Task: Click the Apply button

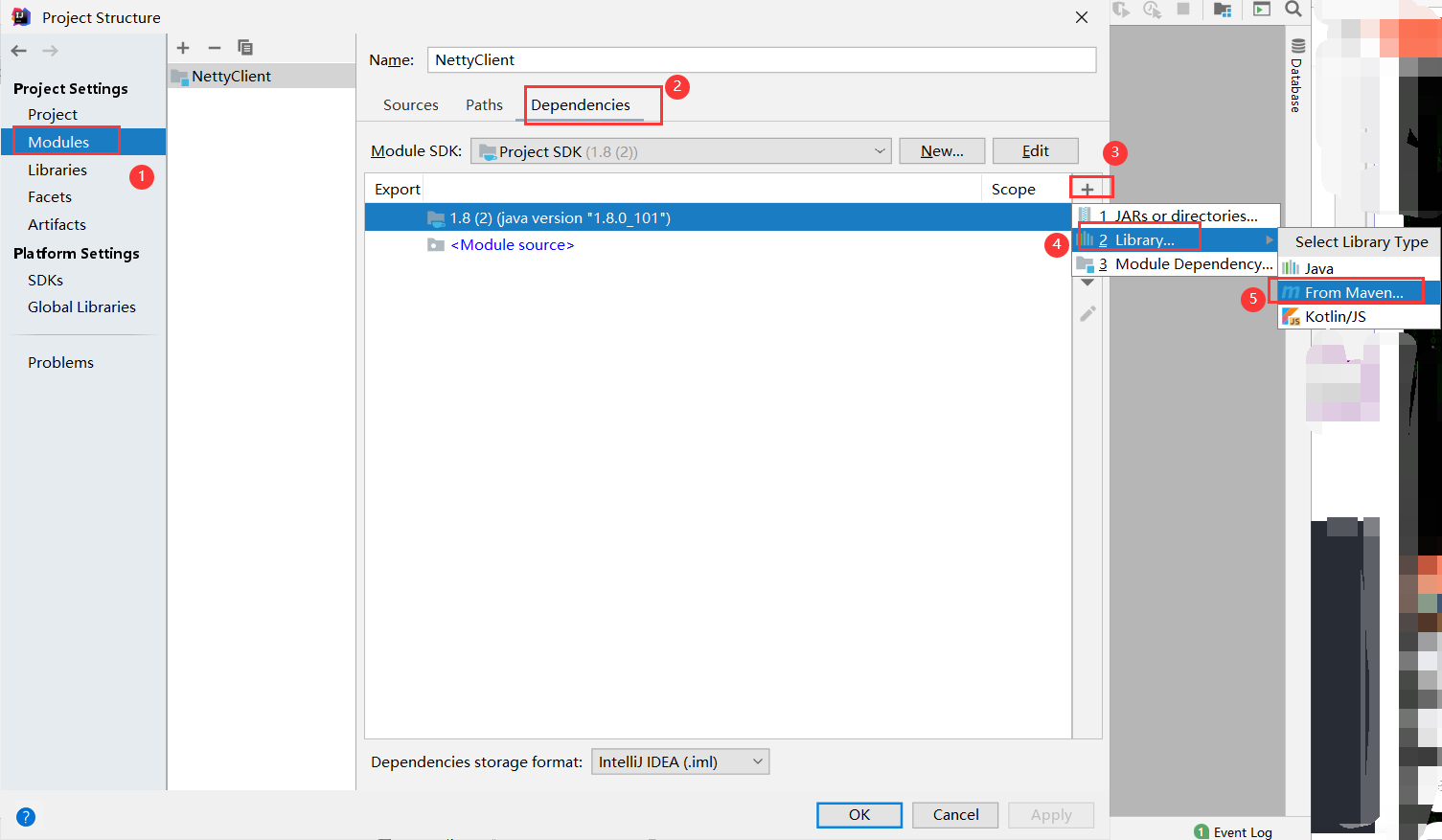Action: pyautogui.click(x=1051, y=815)
